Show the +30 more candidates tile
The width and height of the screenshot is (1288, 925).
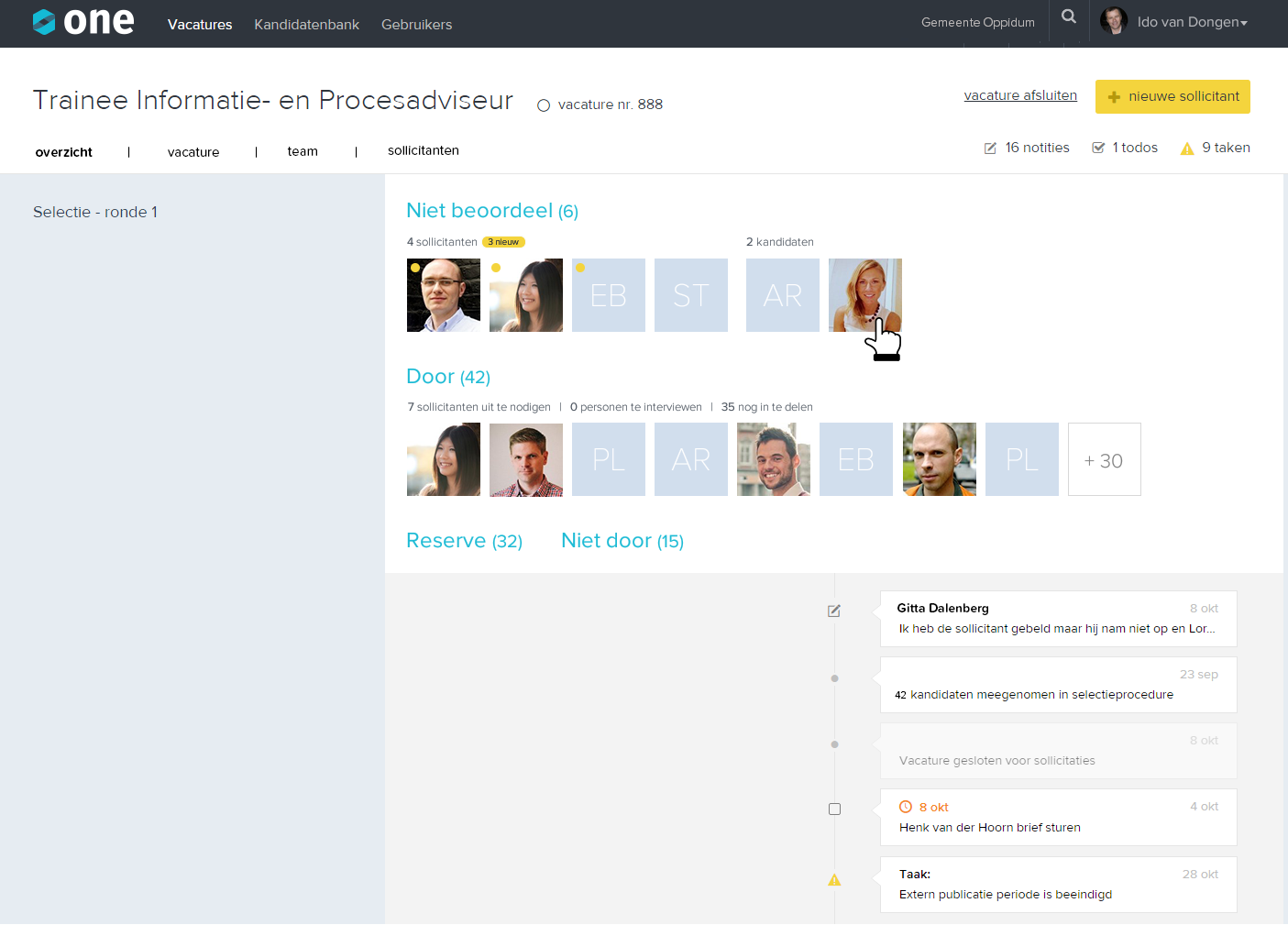pyautogui.click(x=1104, y=459)
